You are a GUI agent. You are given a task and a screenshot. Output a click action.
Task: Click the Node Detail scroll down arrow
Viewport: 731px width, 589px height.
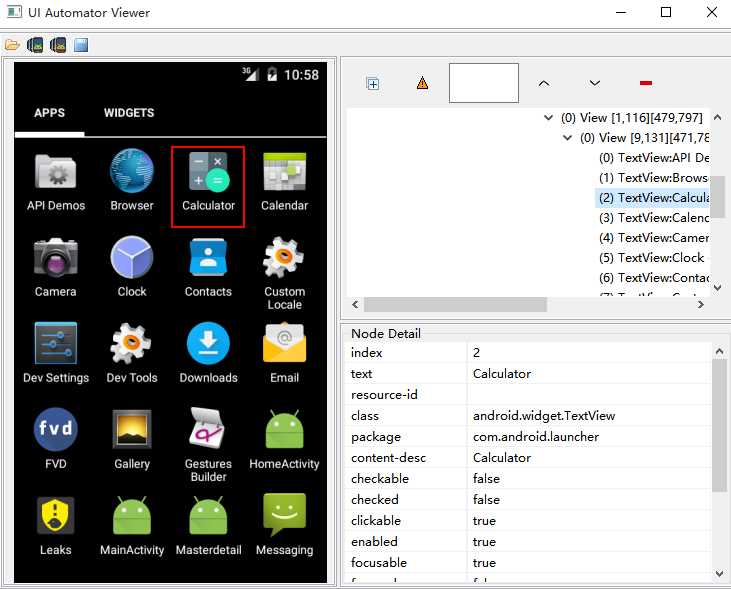click(x=719, y=573)
